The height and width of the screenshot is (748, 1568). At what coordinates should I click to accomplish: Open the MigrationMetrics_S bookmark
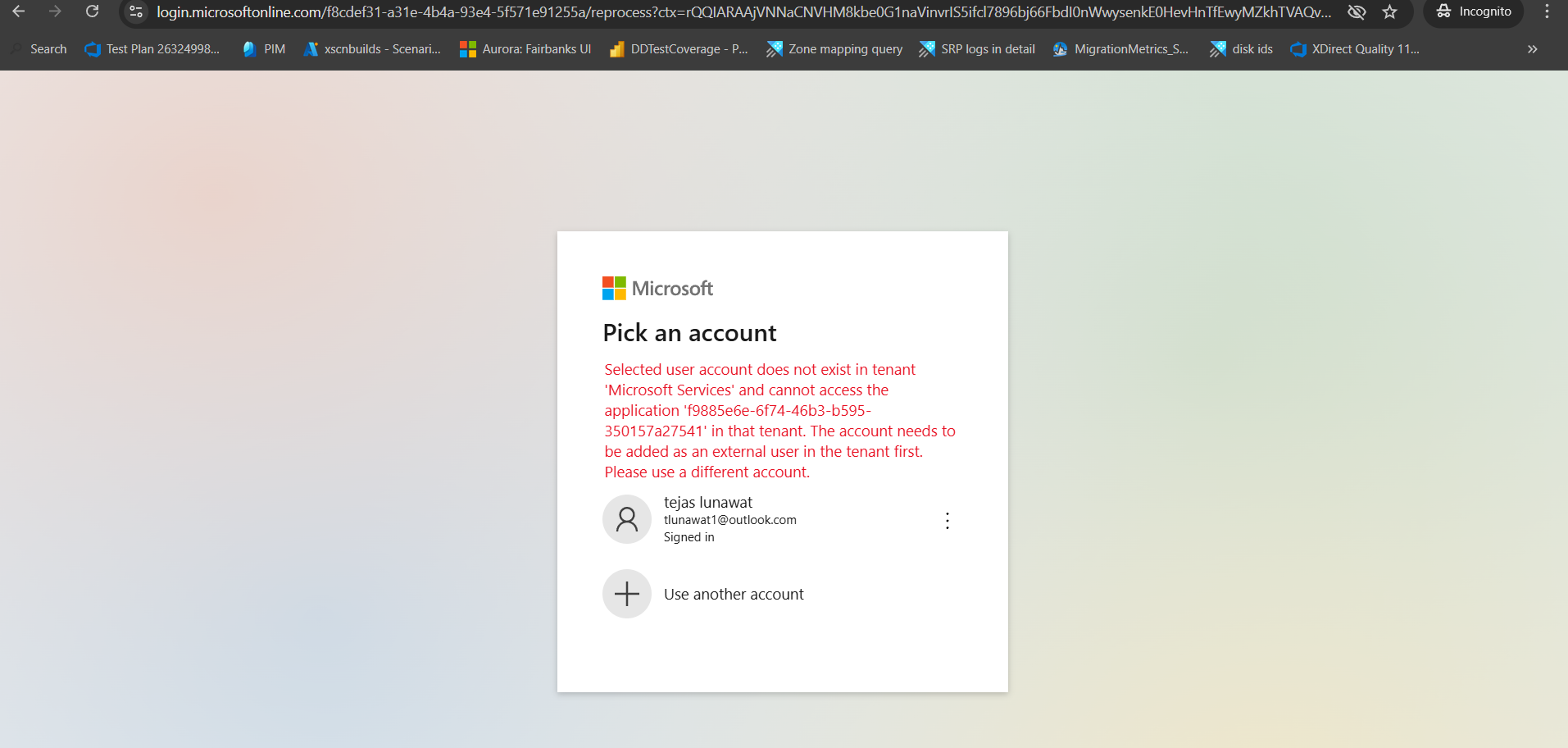click(1120, 49)
